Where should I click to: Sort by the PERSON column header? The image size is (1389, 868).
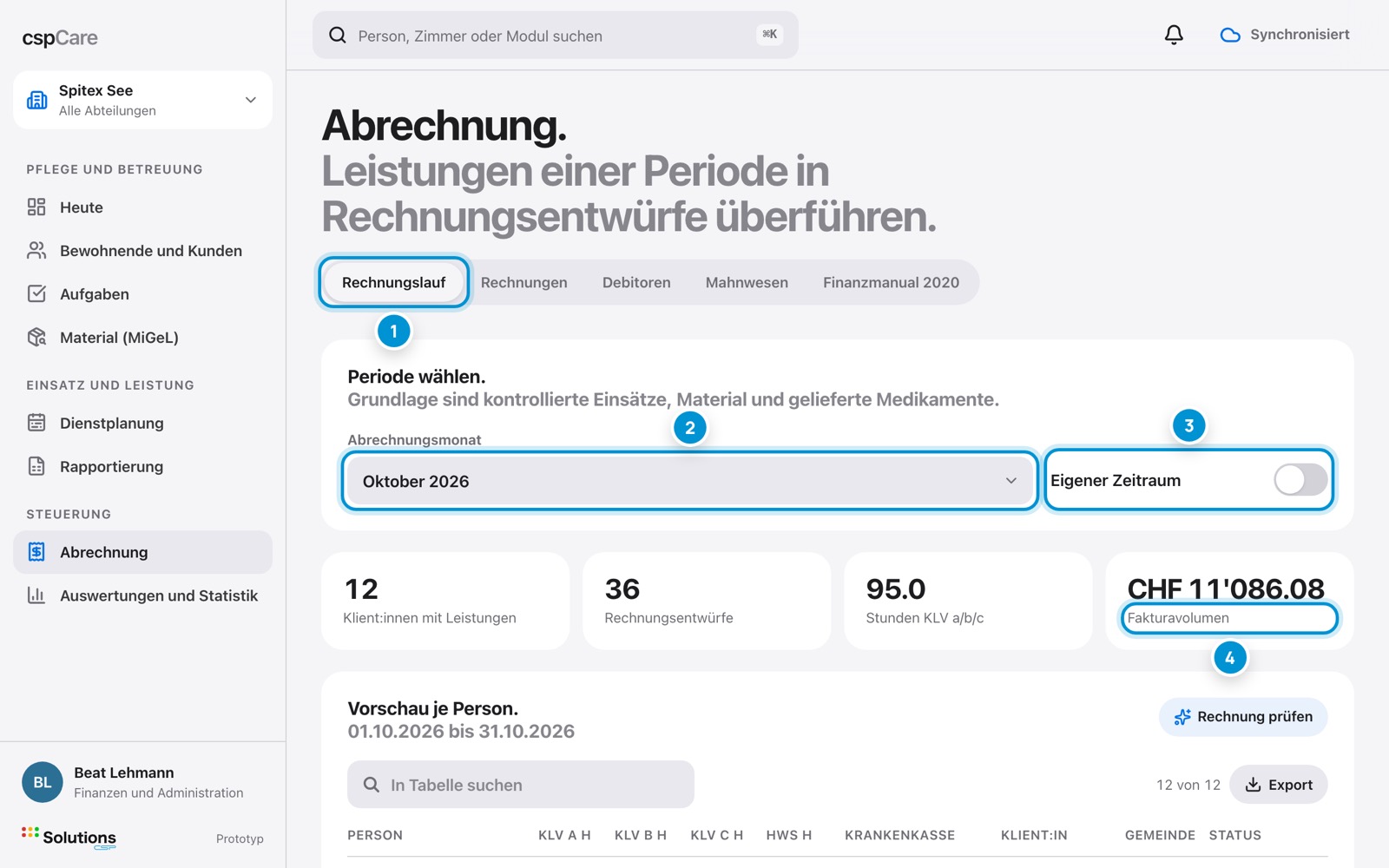coord(375,835)
